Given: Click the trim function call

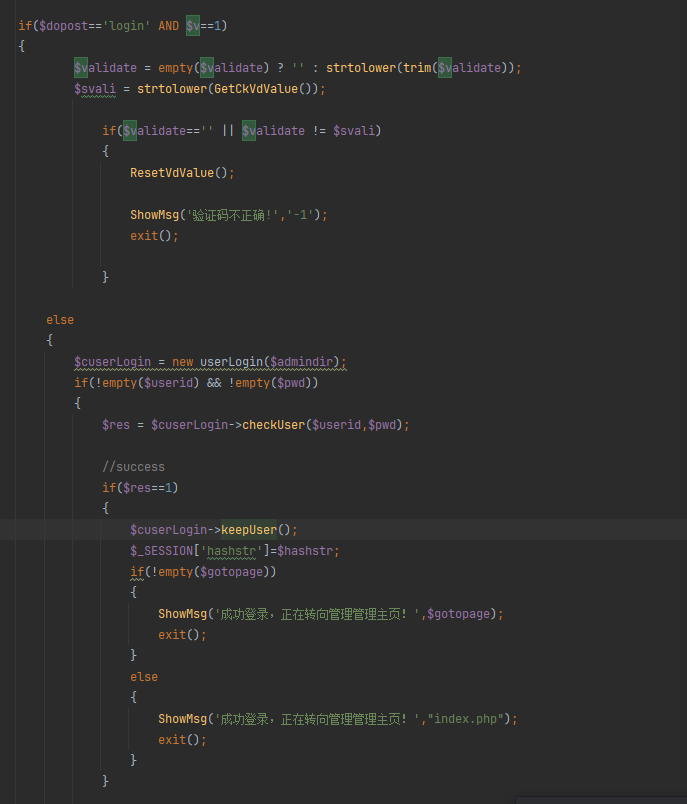Looking at the screenshot, I should [417, 68].
